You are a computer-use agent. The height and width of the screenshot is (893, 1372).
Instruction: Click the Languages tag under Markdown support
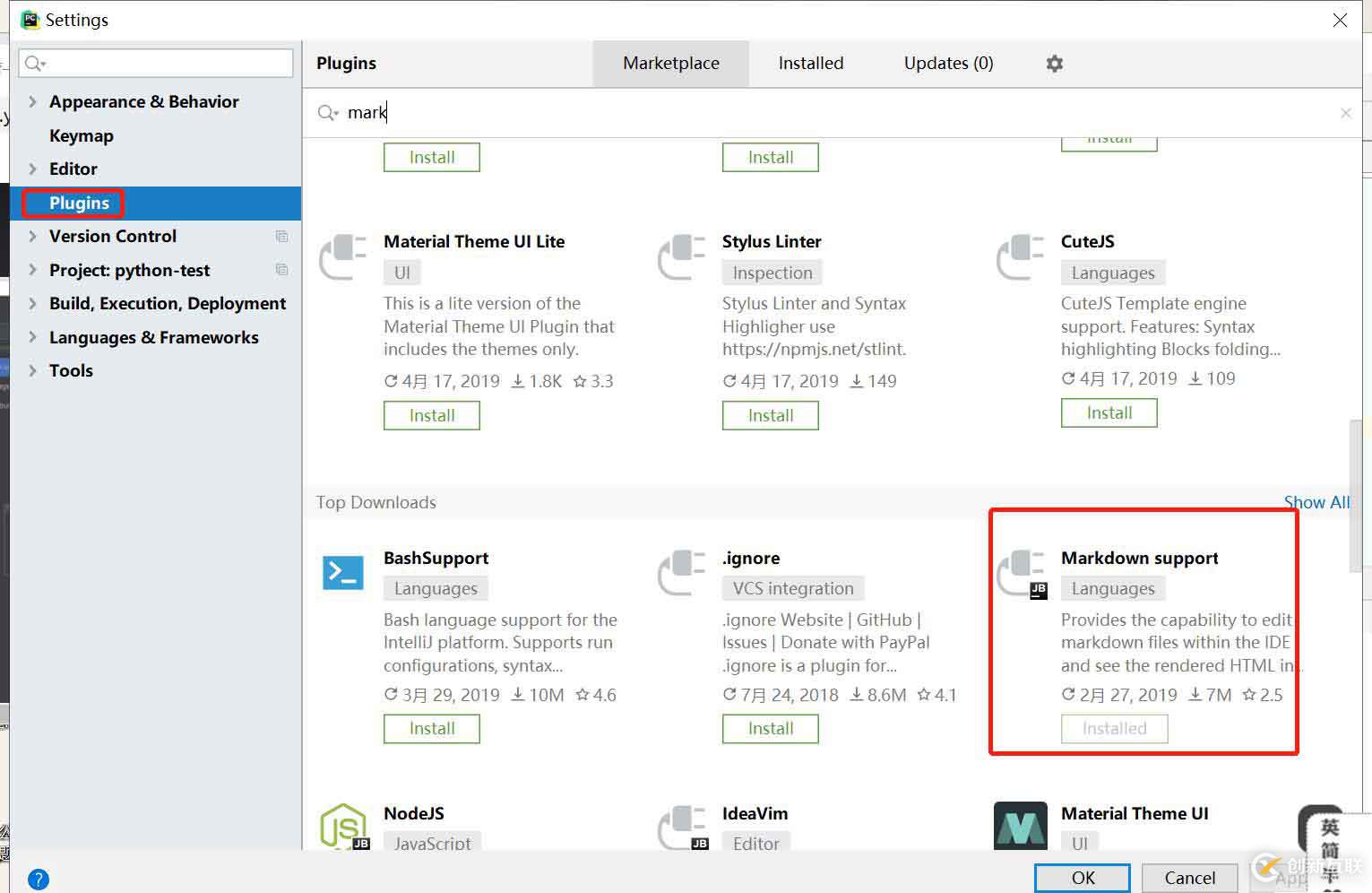pyautogui.click(x=1113, y=588)
